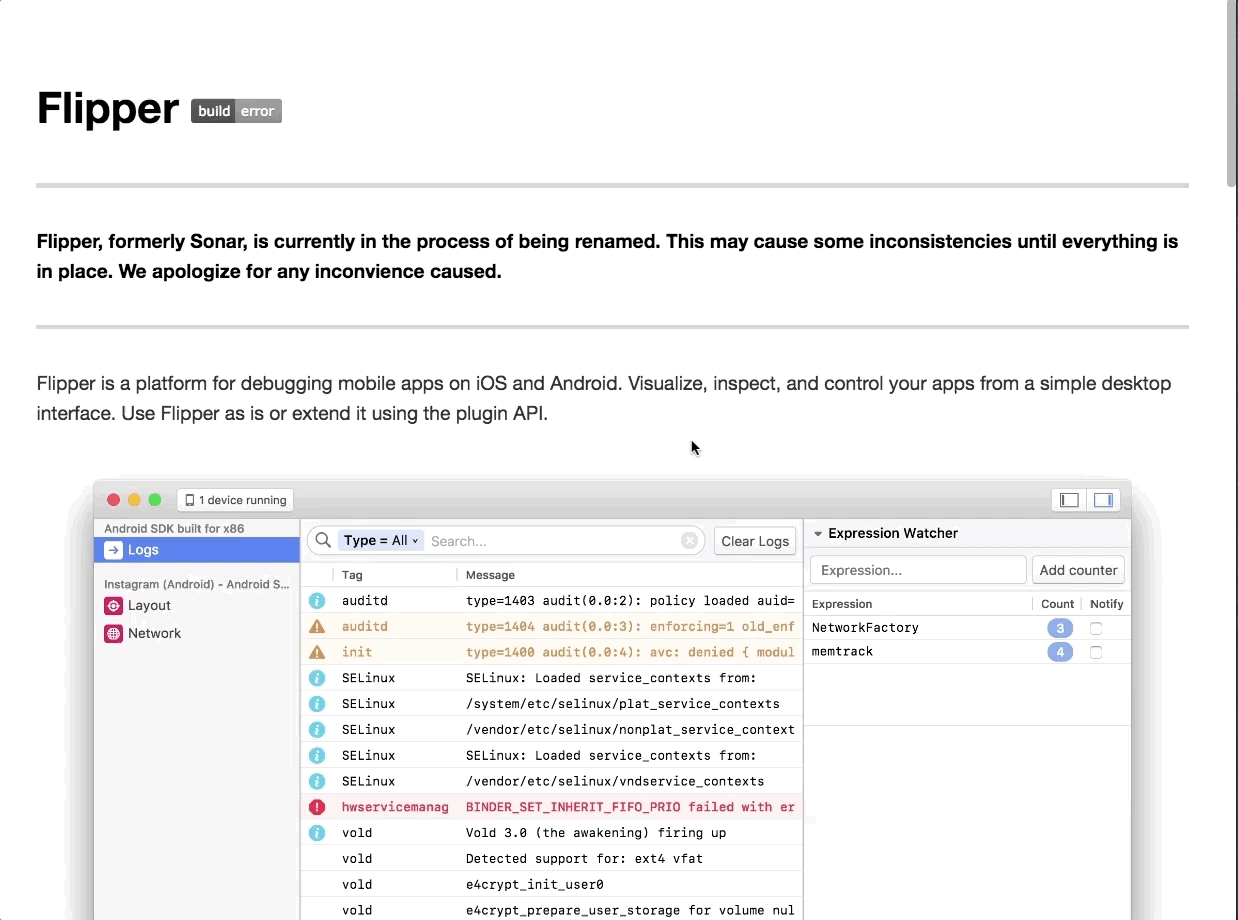Click the 1 device running button

click(x=236, y=500)
